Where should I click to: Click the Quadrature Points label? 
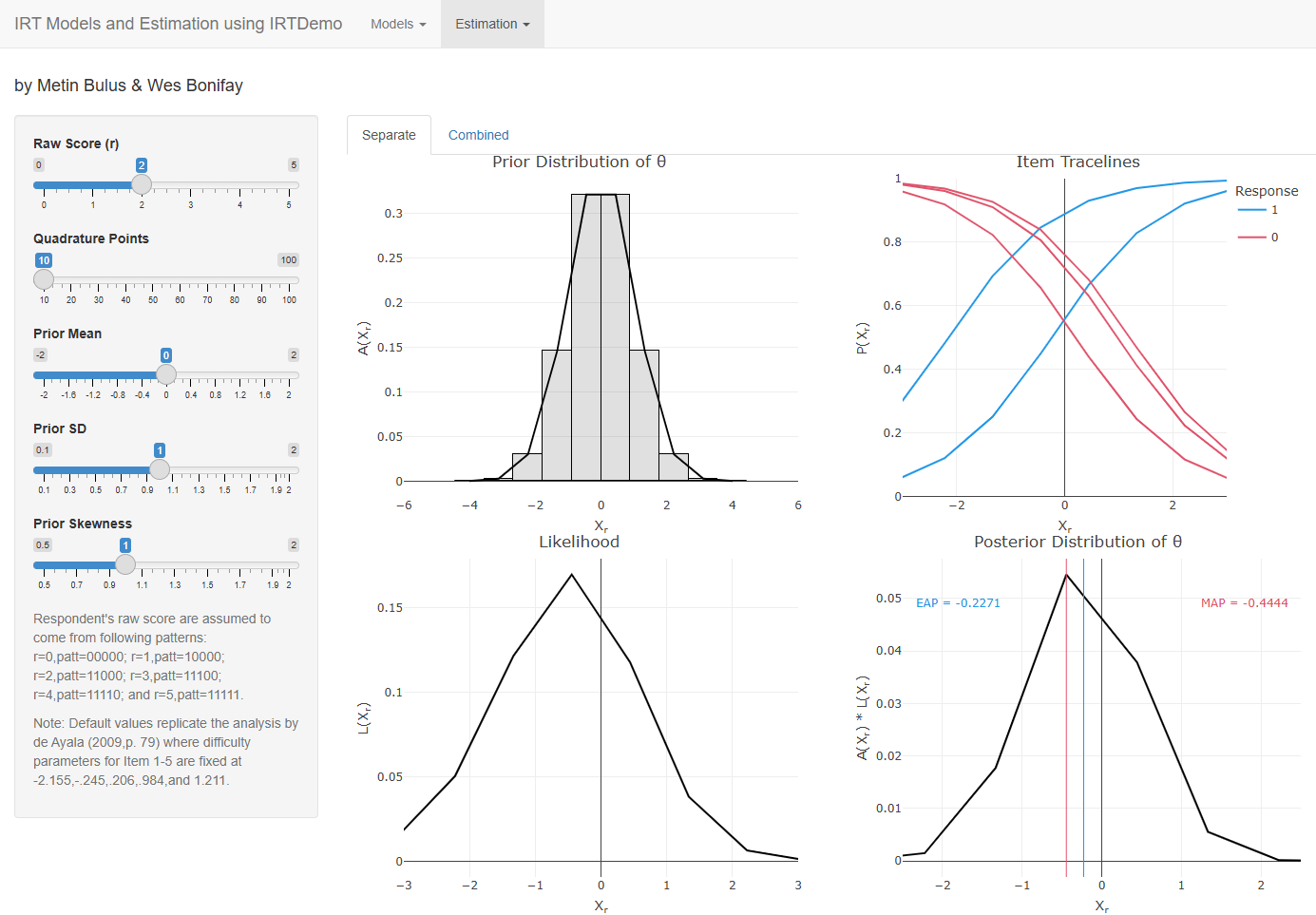pos(91,238)
